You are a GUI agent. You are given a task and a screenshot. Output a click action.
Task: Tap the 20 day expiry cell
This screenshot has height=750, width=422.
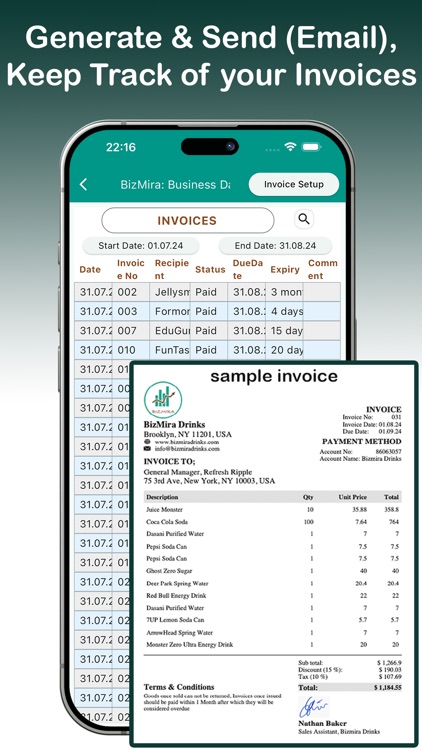(x=285, y=350)
